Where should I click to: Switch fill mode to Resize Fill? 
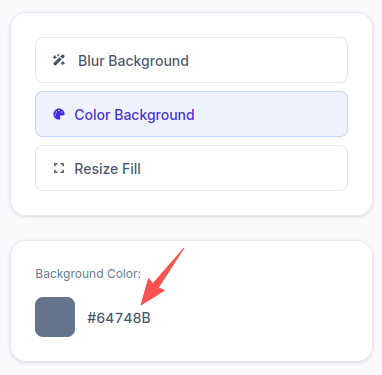(191, 168)
